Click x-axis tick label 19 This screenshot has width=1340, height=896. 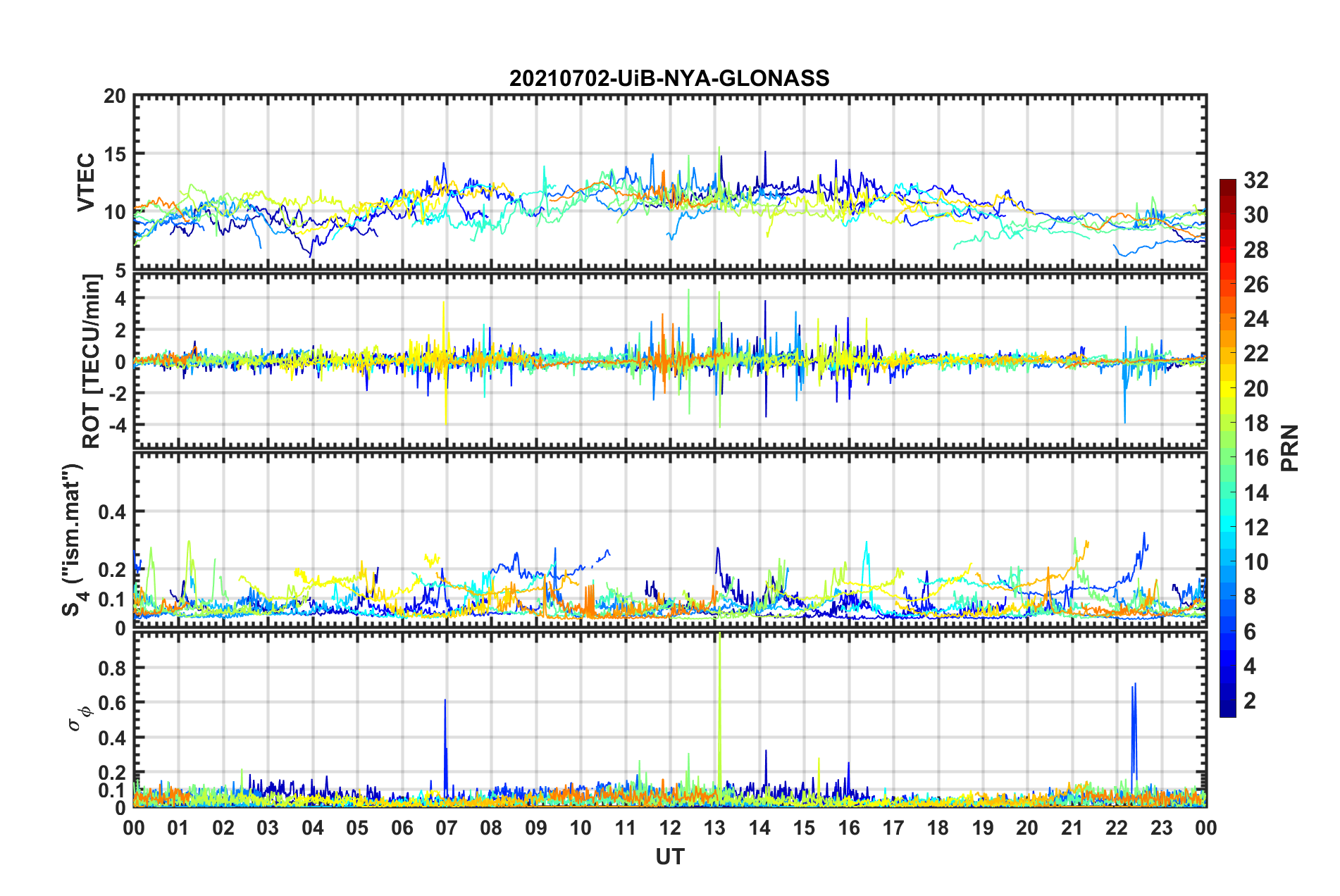pos(983,828)
